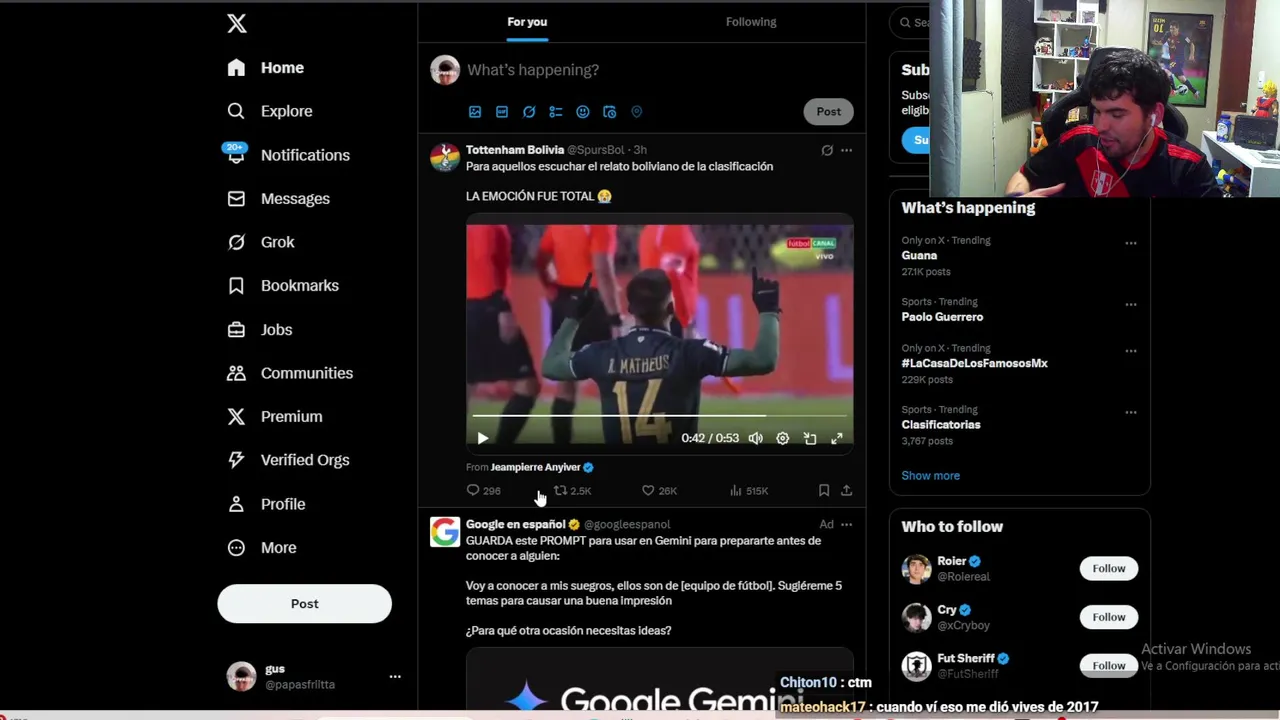Screen dimensions: 1280x720
Task: Open Roier profile avatar
Action: 916,569
